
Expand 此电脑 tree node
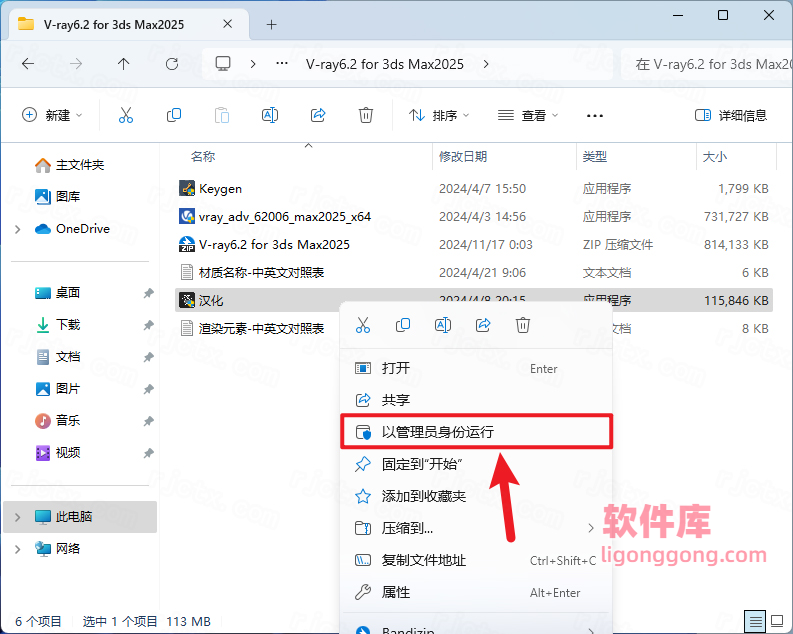click(18, 517)
